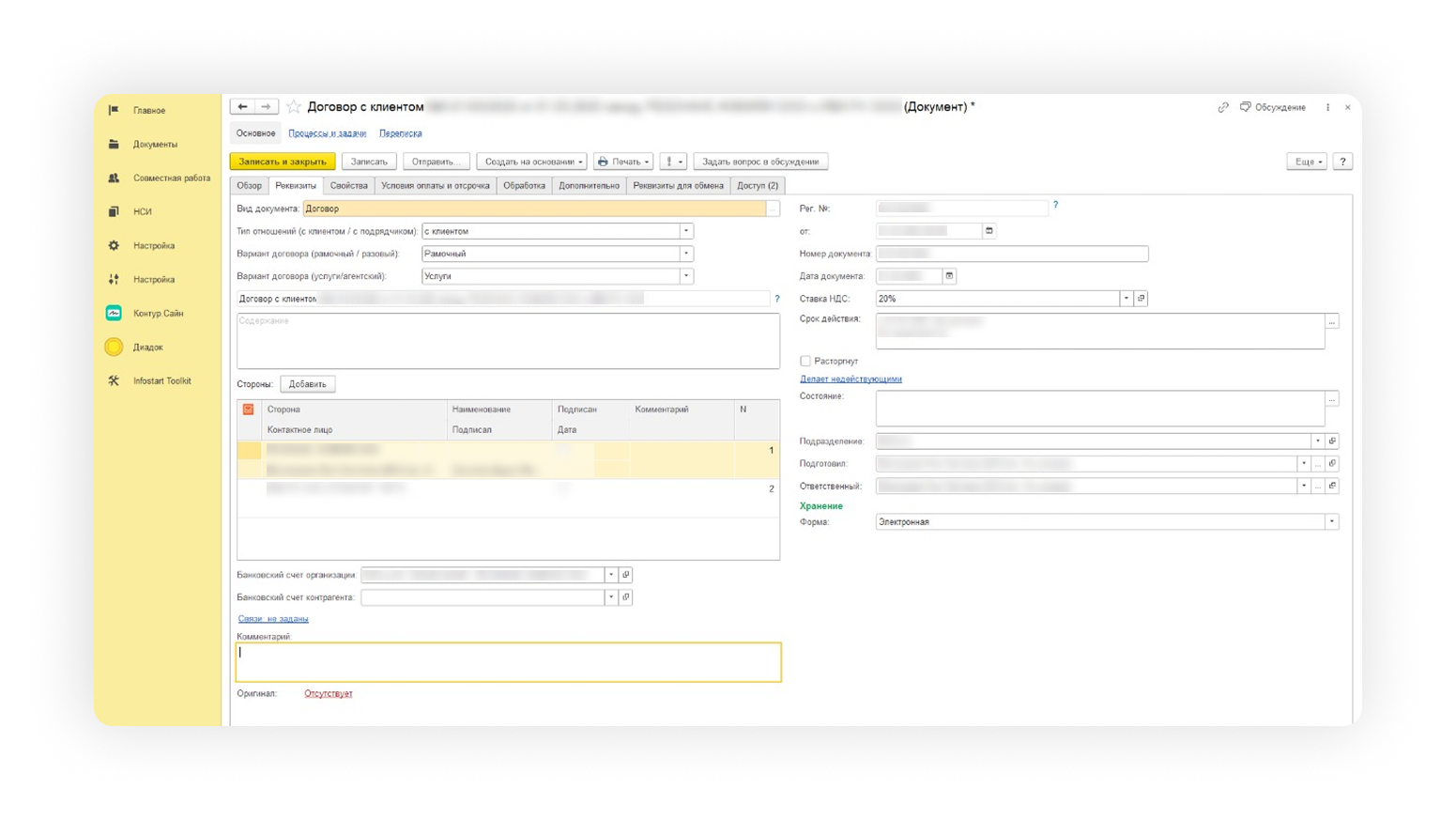1456x820 pixels.
Task: Click the Делает недействующими link
Action: [x=851, y=379]
